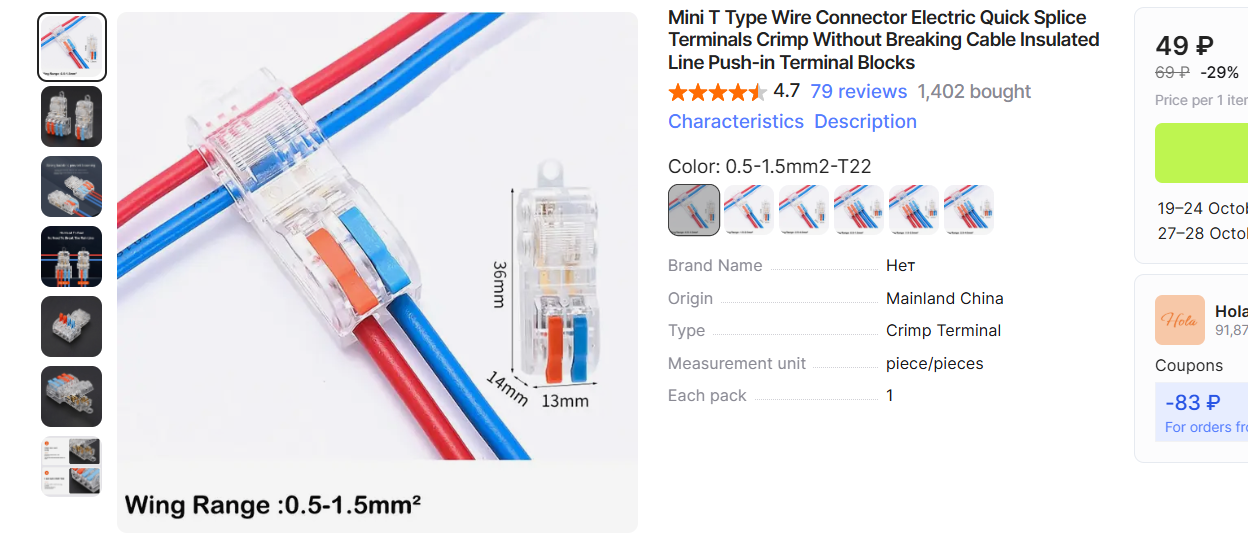Select the fifth gallery thumbnail
The image size is (1248, 547).
pos(72,327)
